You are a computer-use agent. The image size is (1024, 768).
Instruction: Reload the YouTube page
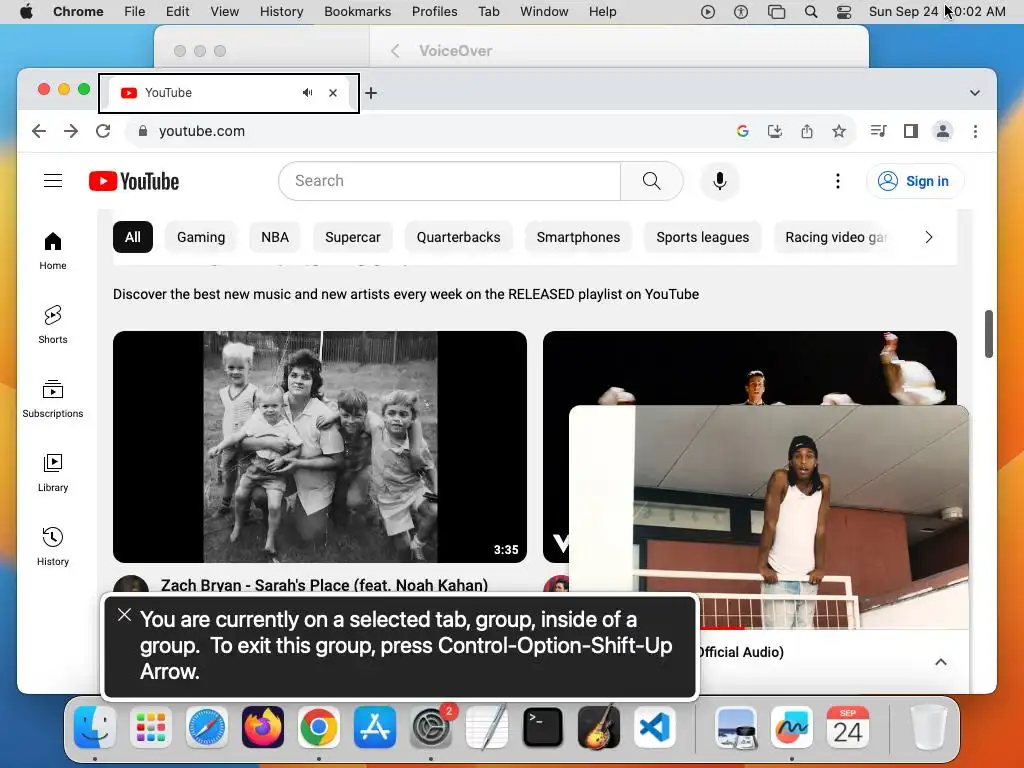click(x=103, y=131)
